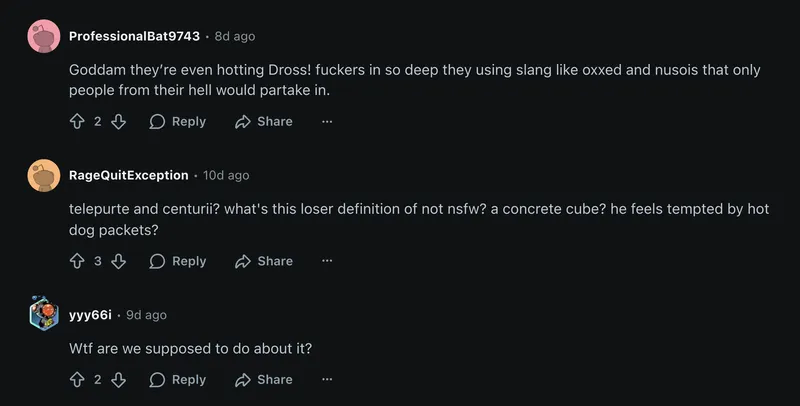Screen dimensions: 800x406
Task: Click RageQuitException's avatar image
Action: tap(44, 175)
